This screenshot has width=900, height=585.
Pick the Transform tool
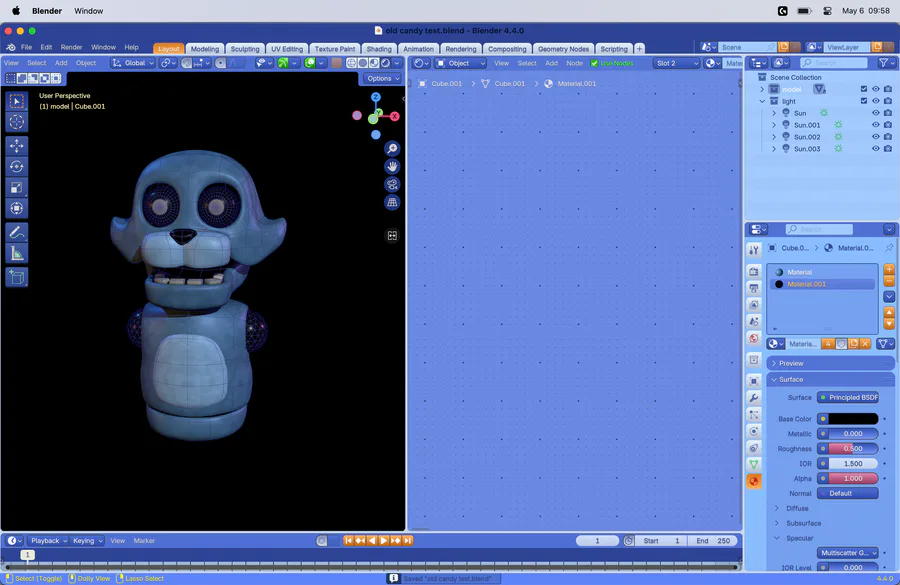16,208
